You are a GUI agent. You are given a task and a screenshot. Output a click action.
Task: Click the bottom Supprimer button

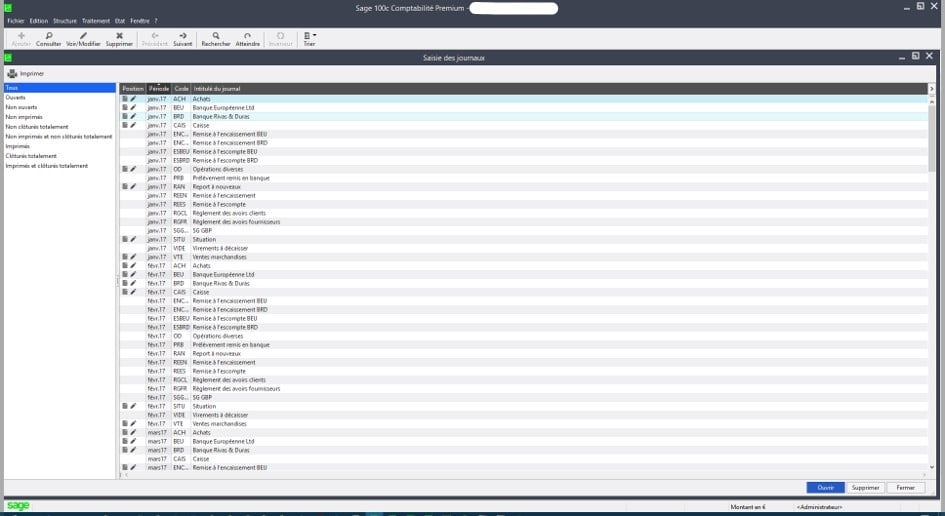coord(865,488)
